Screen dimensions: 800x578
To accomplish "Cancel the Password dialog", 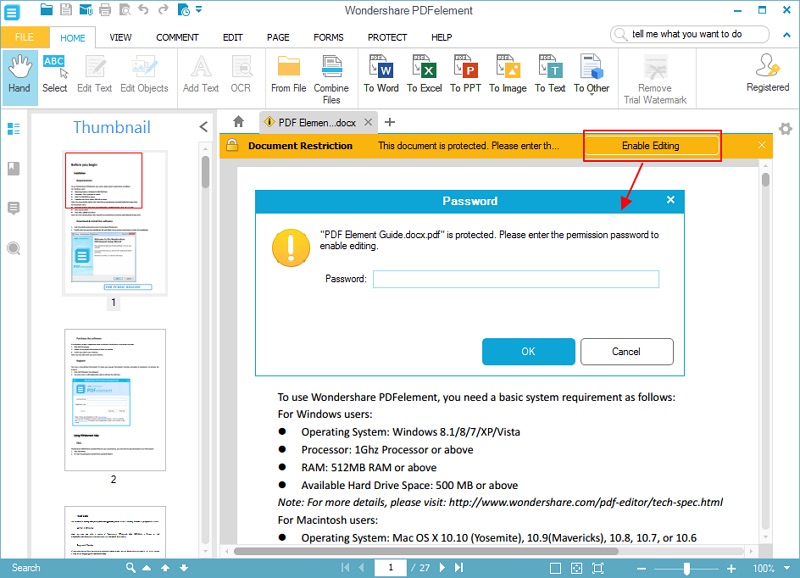I will pos(626,351).
